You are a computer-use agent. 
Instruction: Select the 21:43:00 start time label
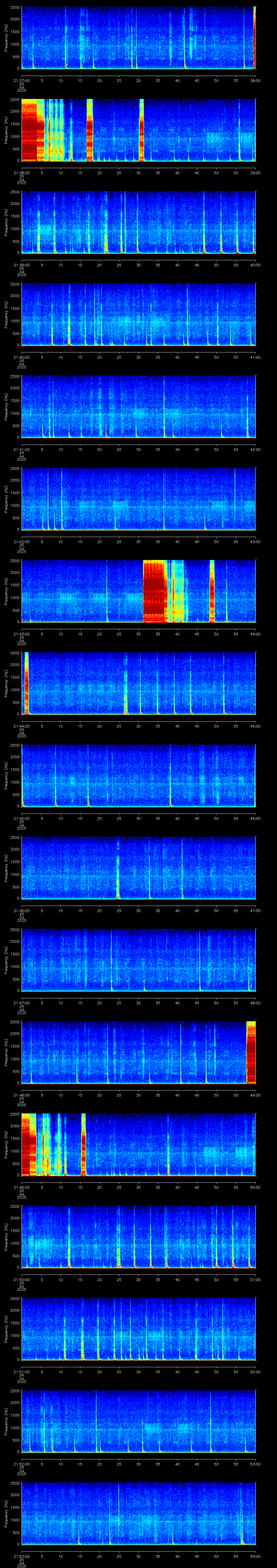(x=21, y=634)
